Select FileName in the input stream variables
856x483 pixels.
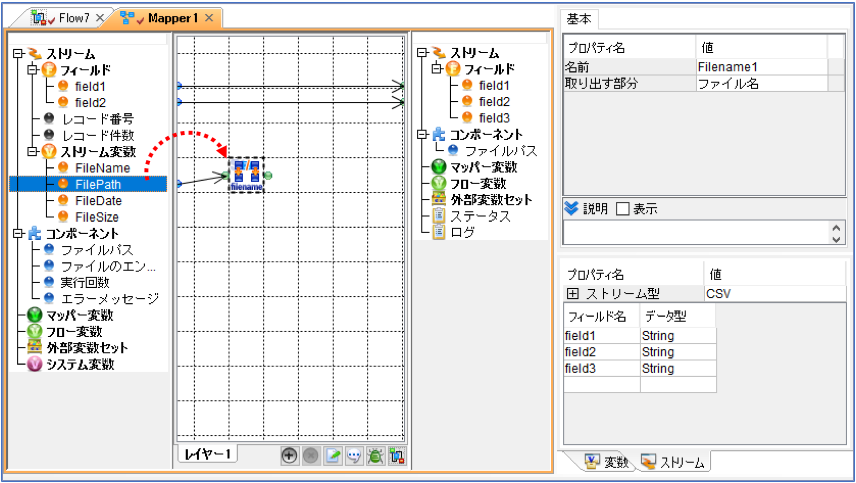102,168
